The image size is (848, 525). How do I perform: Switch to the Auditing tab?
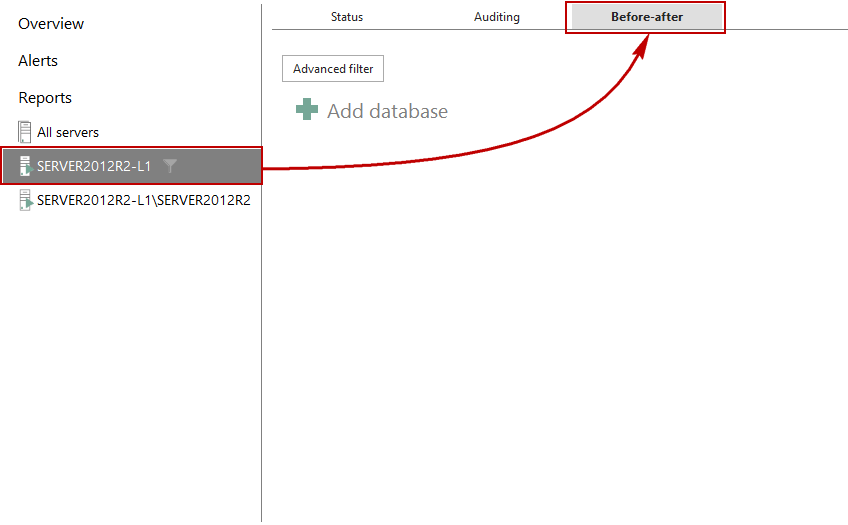[x=497, y=17]
